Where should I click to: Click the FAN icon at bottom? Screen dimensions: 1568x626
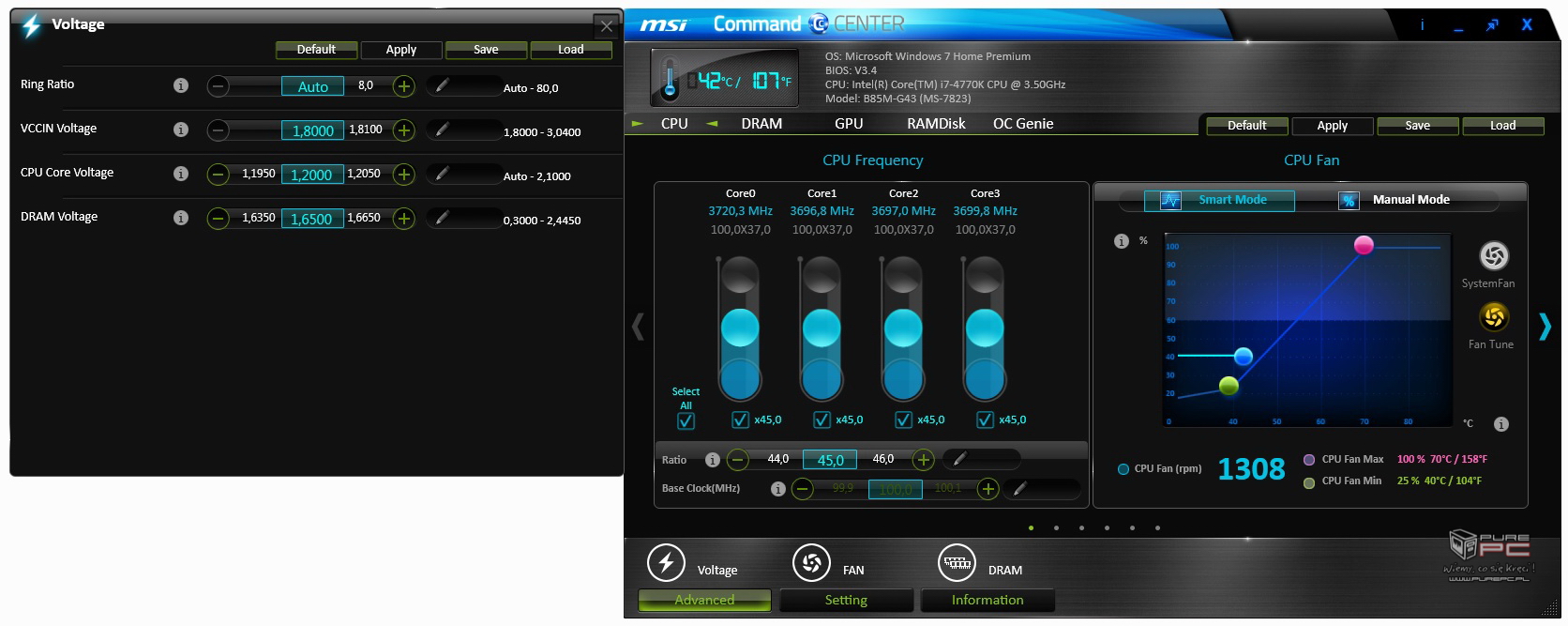pos(811,563)
